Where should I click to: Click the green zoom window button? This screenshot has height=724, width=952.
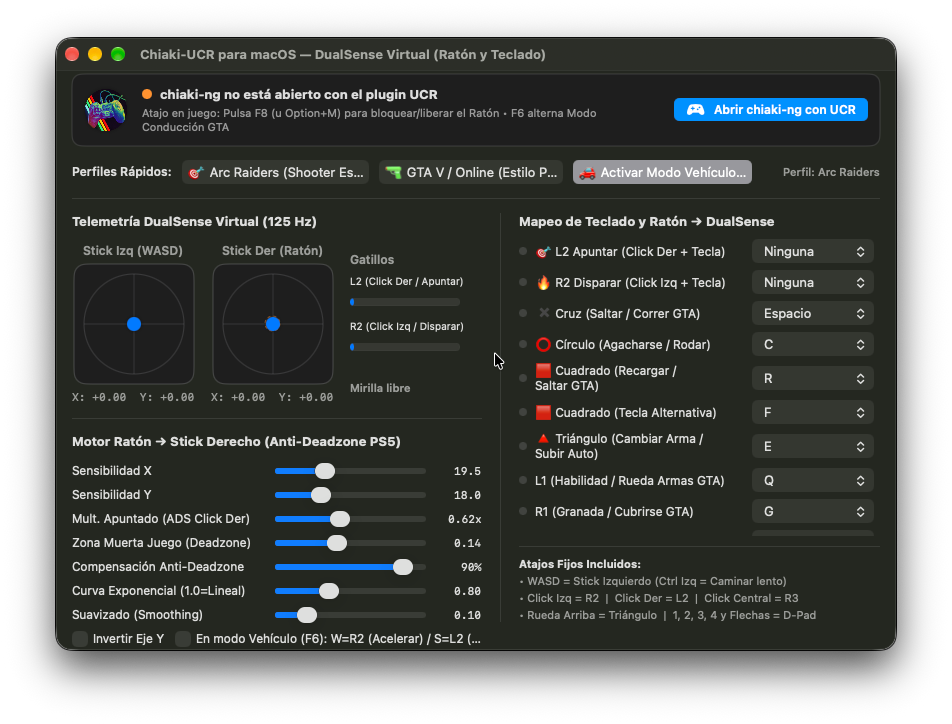(118, 54)
